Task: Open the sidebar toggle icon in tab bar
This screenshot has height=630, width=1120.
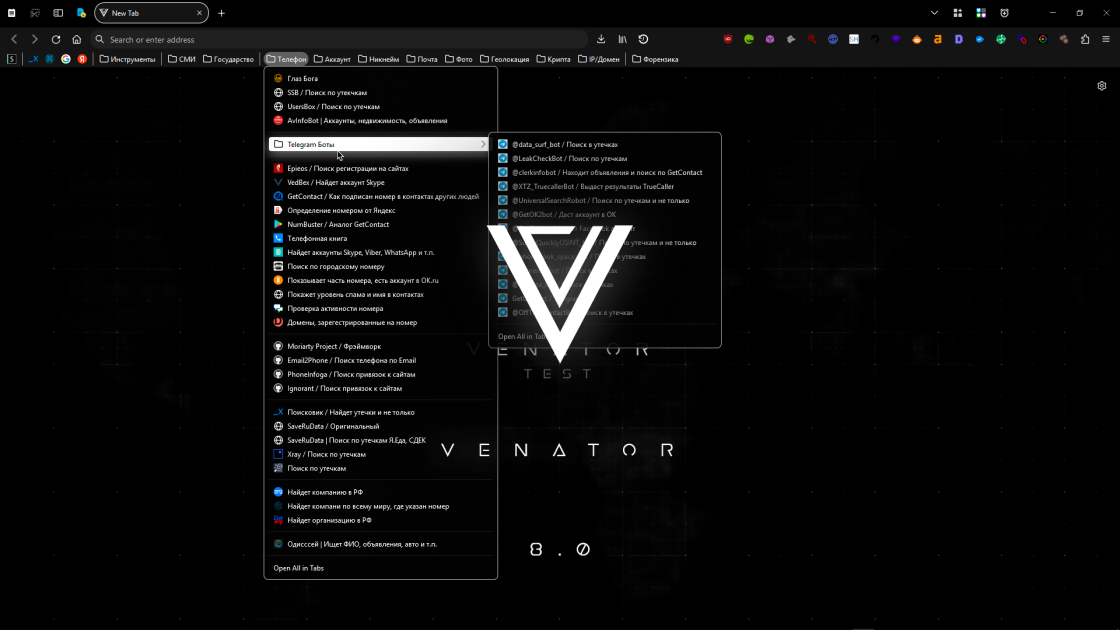Action: click(x=58, y=13)
